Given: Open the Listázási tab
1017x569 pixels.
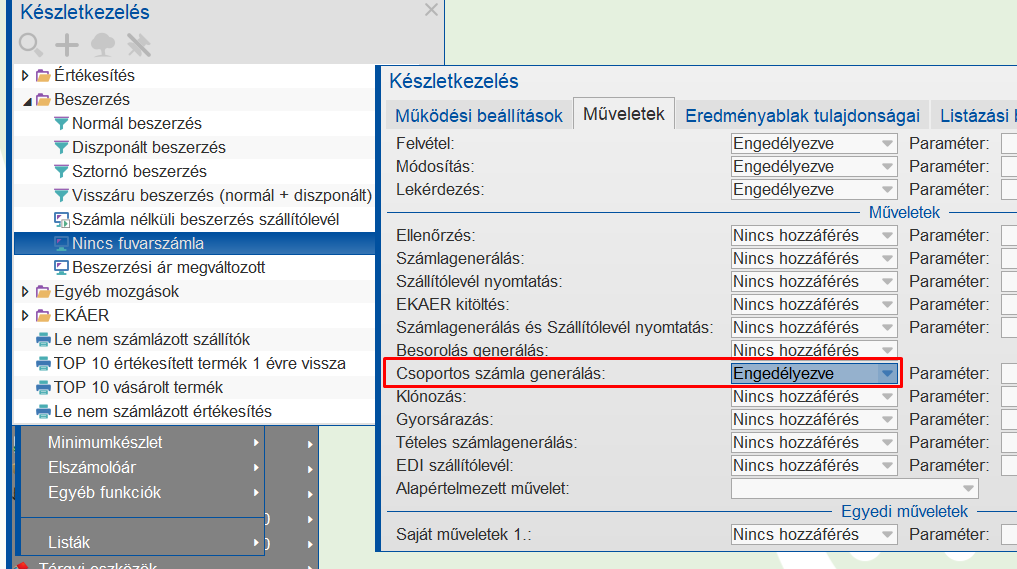Looking at the screenshot, I should 975,115.
